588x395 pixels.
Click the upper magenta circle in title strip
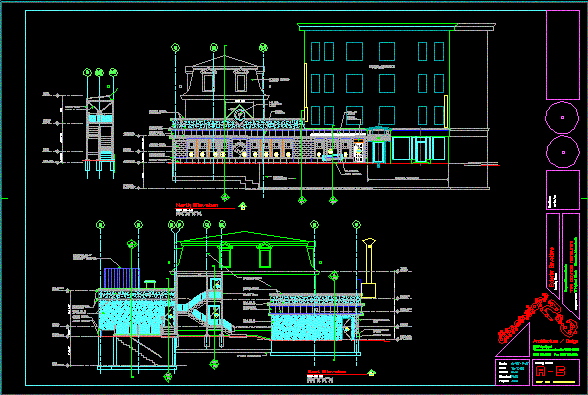pos(562,117)
